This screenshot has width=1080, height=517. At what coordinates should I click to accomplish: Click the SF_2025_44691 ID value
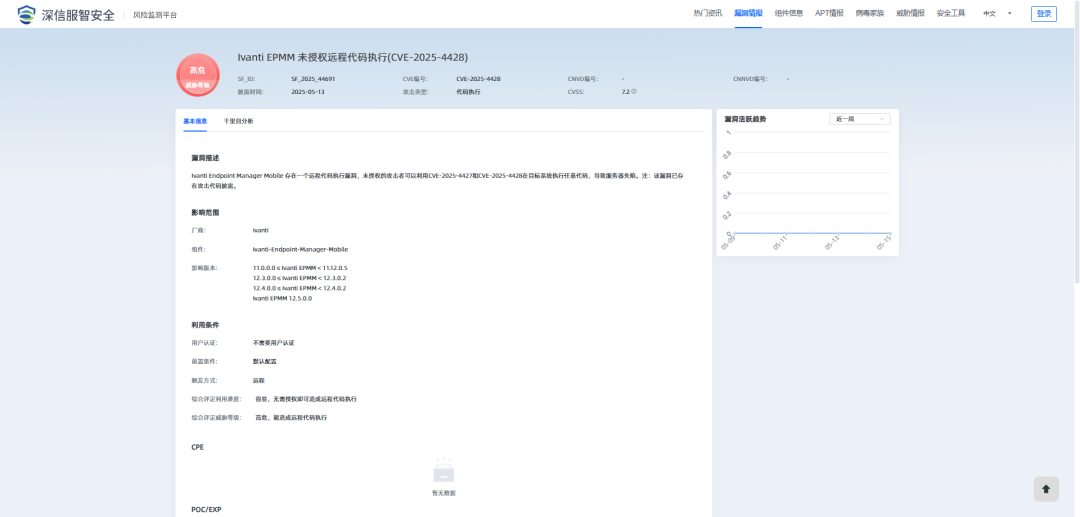[x=313, y=79]
